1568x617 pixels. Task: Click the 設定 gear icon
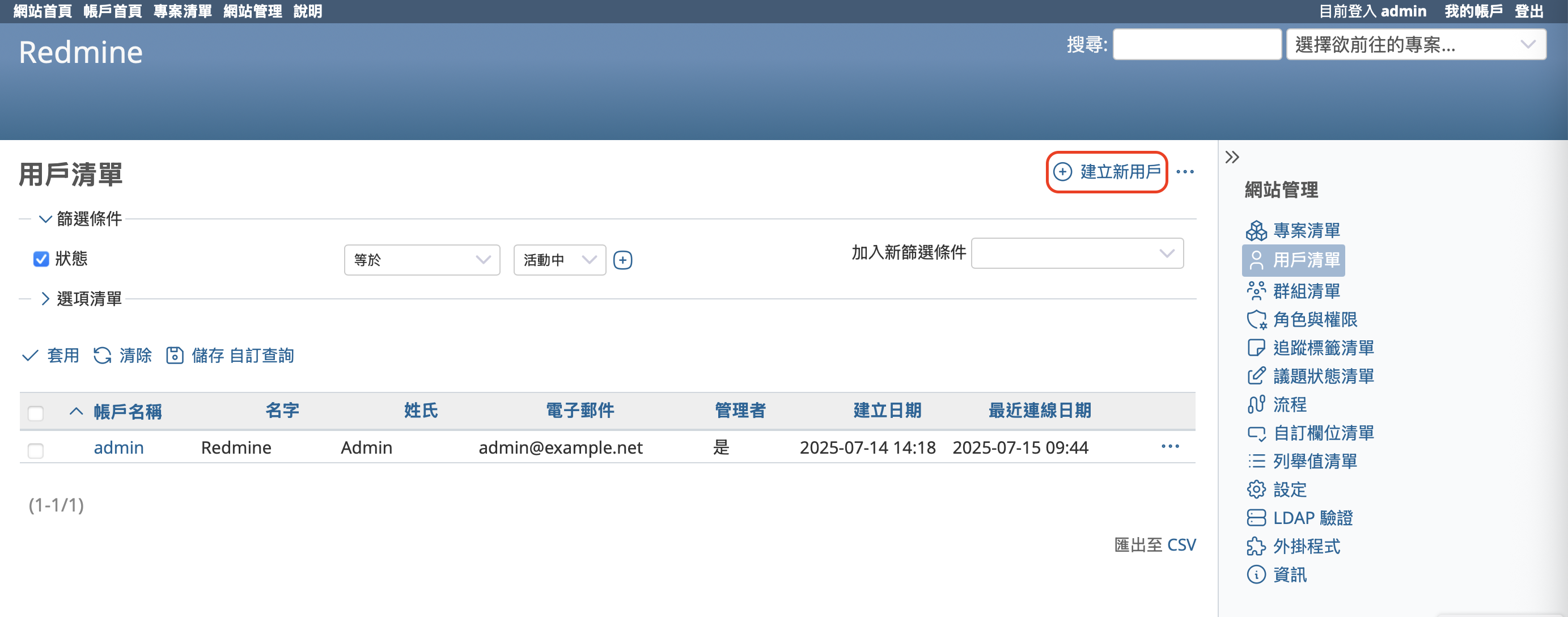click(1256, 490)
